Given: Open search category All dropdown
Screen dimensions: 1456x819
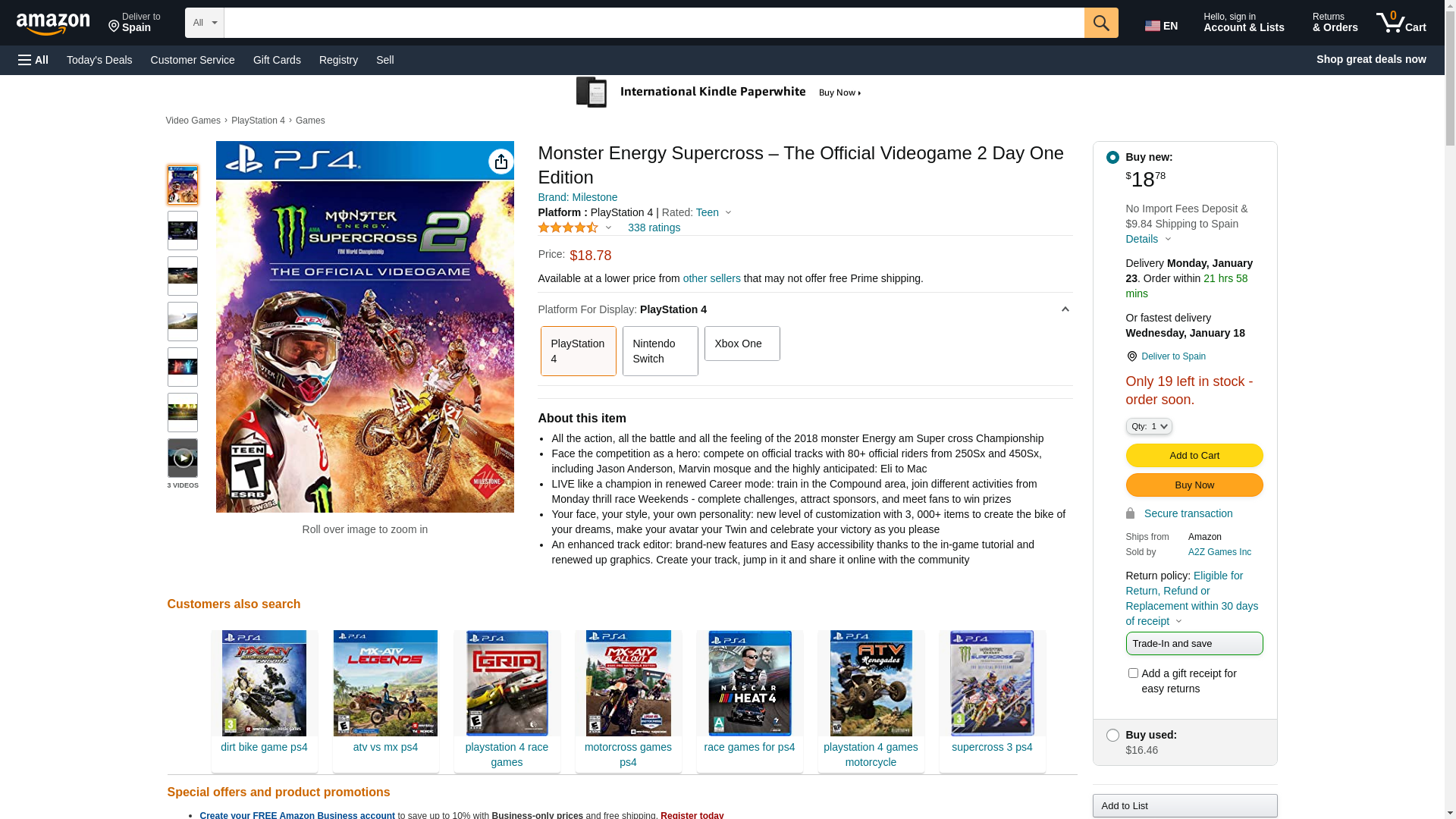Looking at the screenshot, I should 205,23.
